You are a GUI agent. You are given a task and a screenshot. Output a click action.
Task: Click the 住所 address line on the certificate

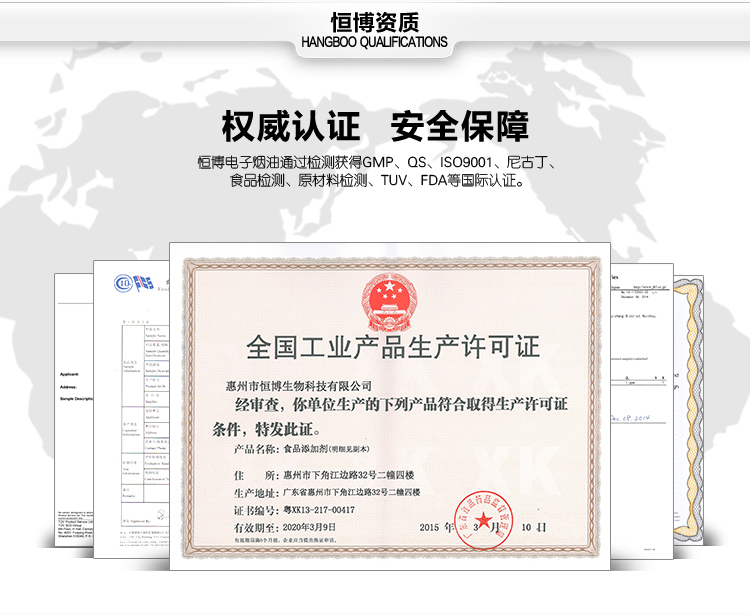[x=324, y=475]
